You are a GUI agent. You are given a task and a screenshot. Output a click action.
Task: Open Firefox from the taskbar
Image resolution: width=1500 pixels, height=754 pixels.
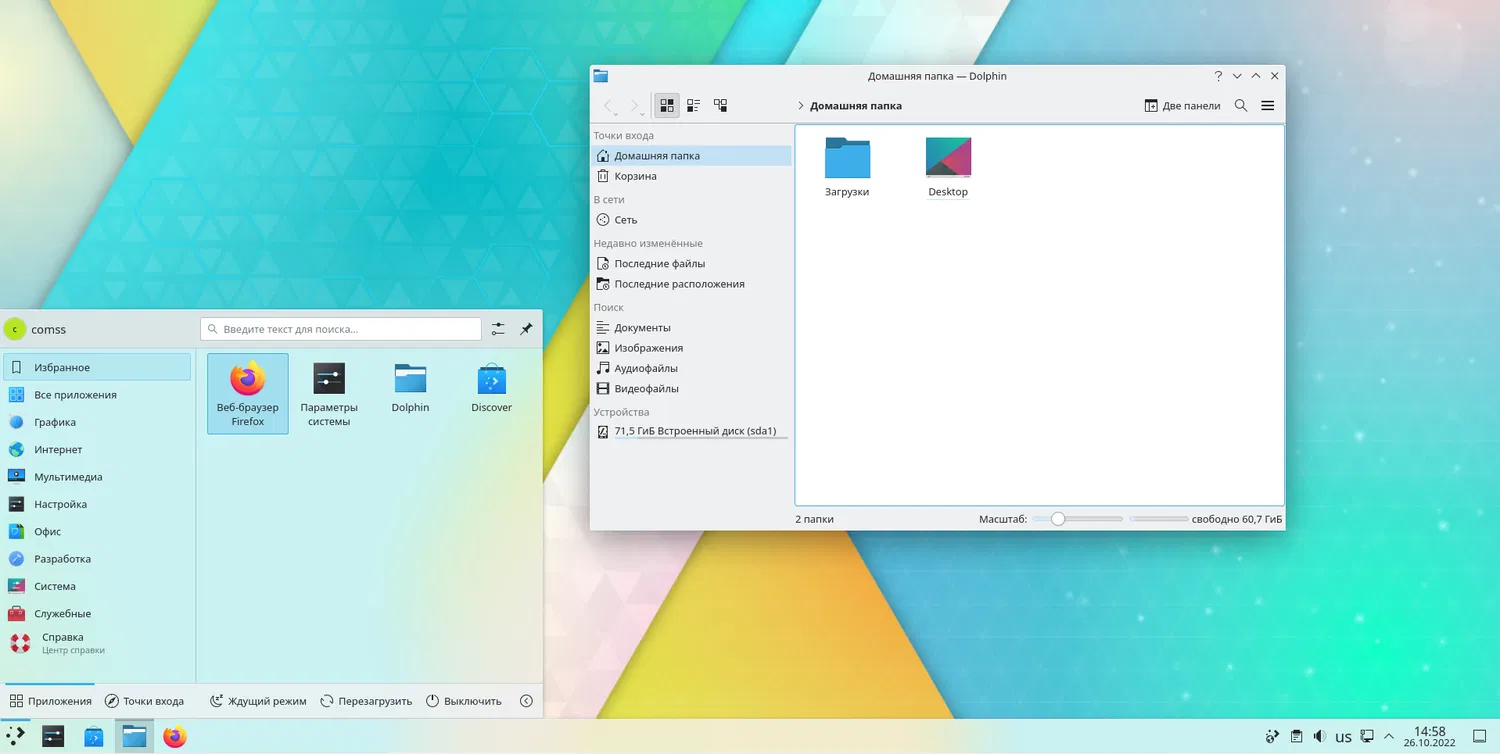coord(175,737)
